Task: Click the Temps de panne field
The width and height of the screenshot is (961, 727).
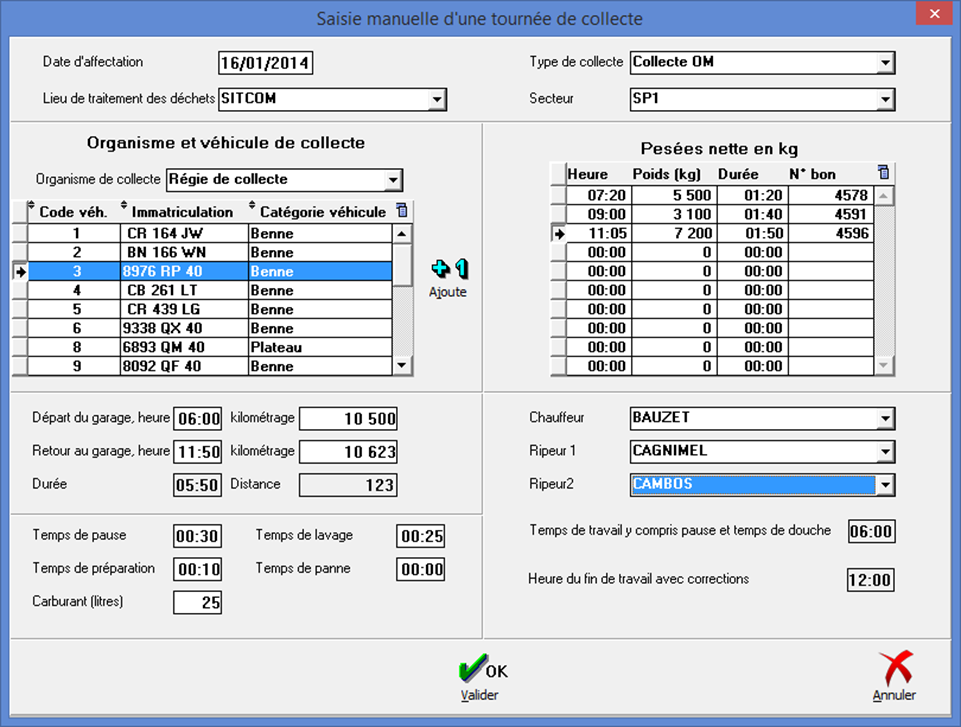Action: tap(420, 569)
